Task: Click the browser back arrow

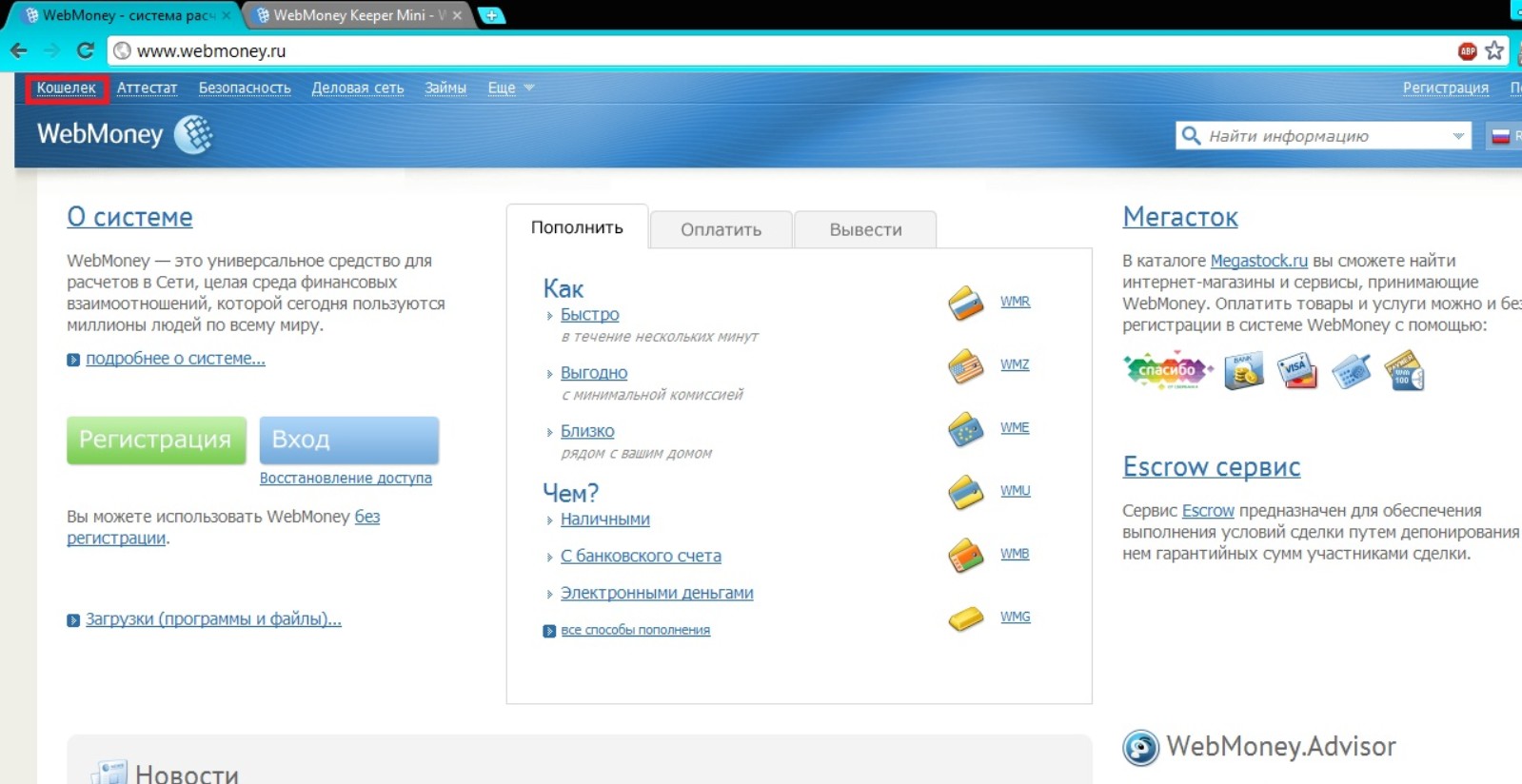Action: (x=19, y=50)
